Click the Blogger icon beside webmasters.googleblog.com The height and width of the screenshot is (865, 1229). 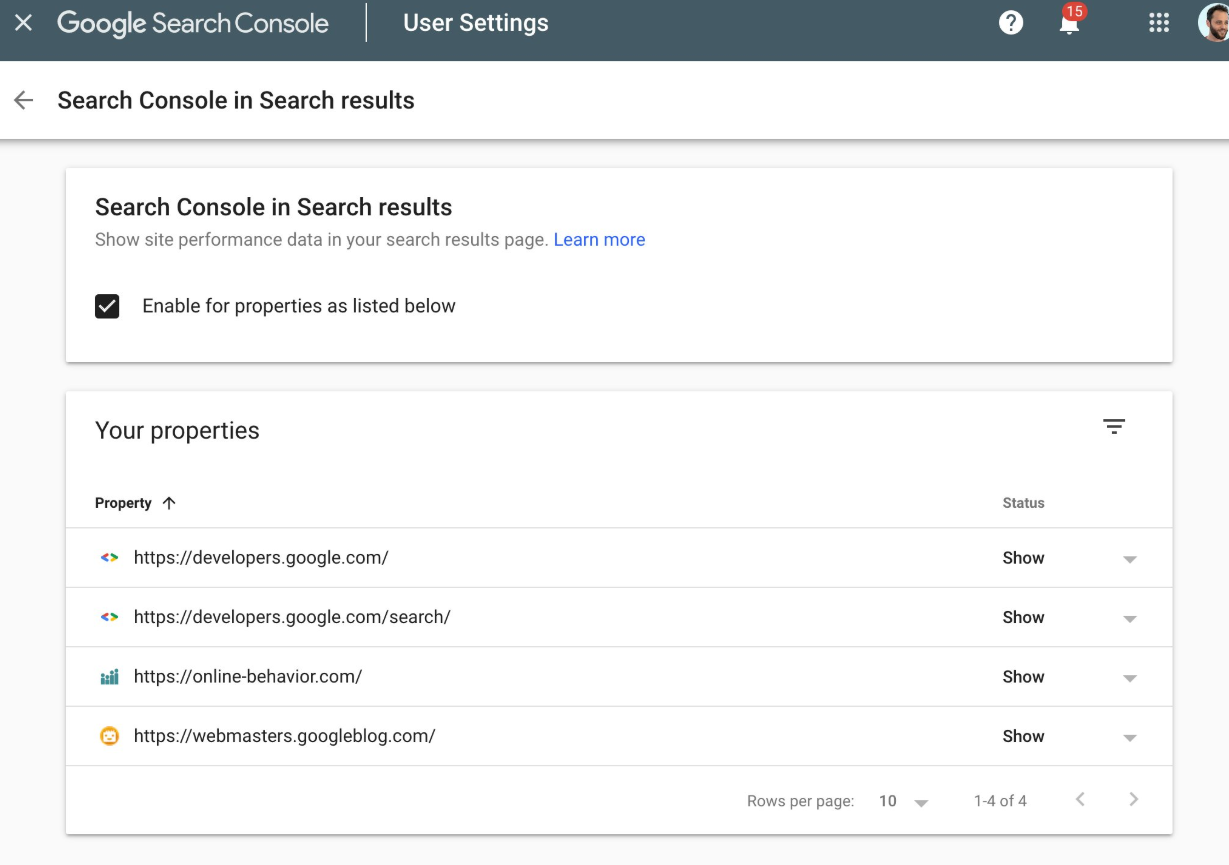110,736
